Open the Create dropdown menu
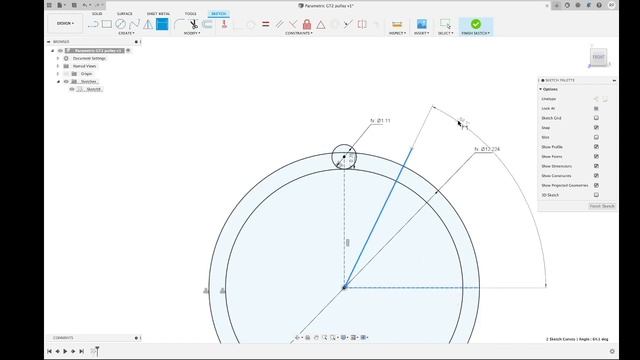 click(x=126, y=33)
